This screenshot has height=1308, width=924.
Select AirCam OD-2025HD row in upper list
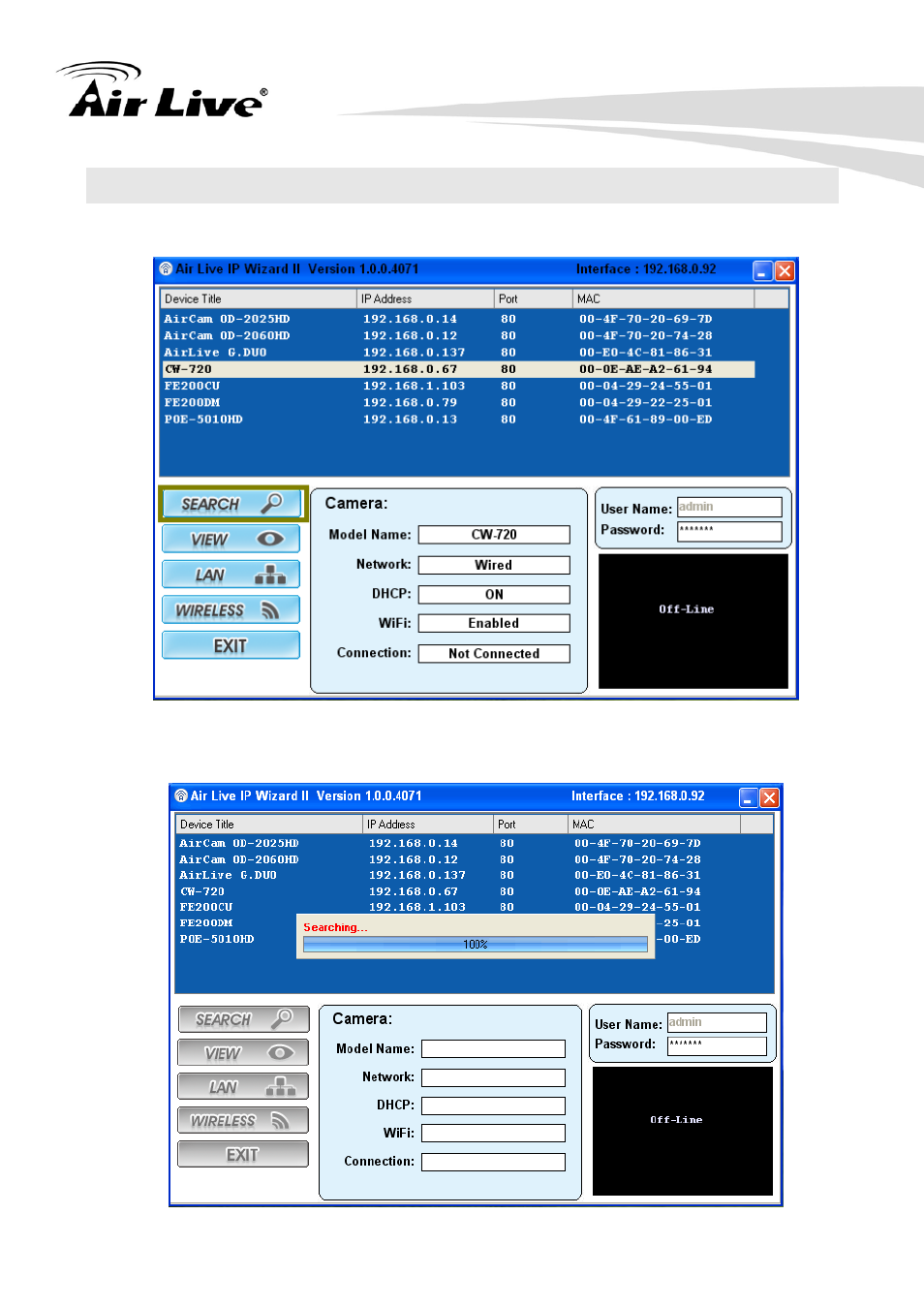pyautogui.click(x=457, y=319)
